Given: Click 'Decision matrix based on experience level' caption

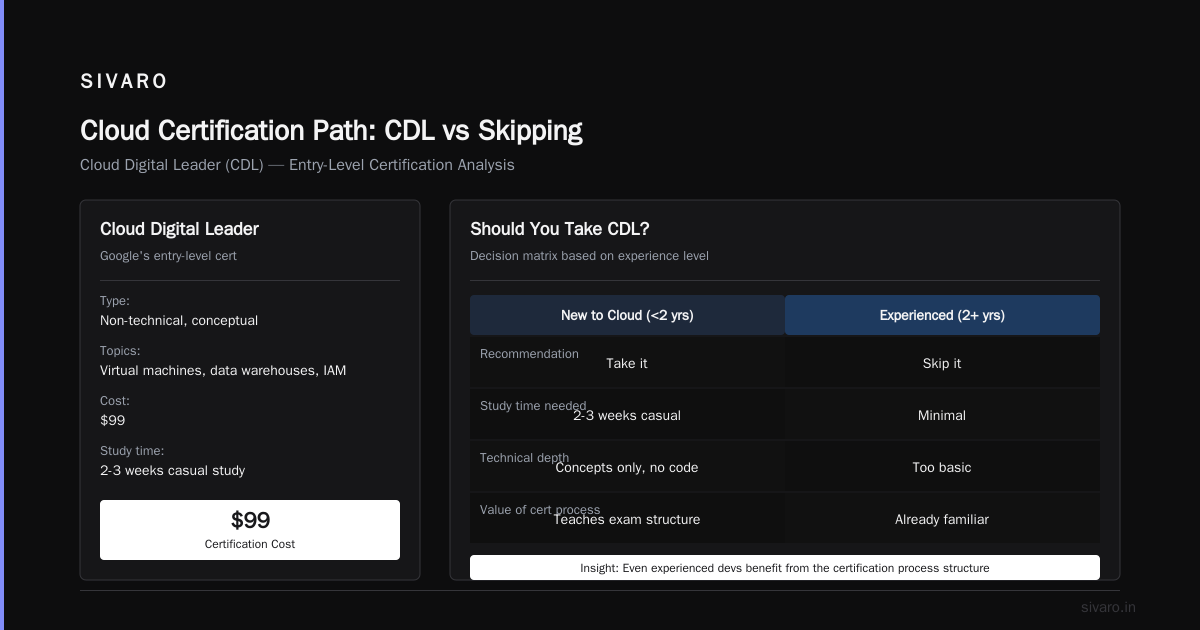Looking at the screenshot, I should click(589, 256).
